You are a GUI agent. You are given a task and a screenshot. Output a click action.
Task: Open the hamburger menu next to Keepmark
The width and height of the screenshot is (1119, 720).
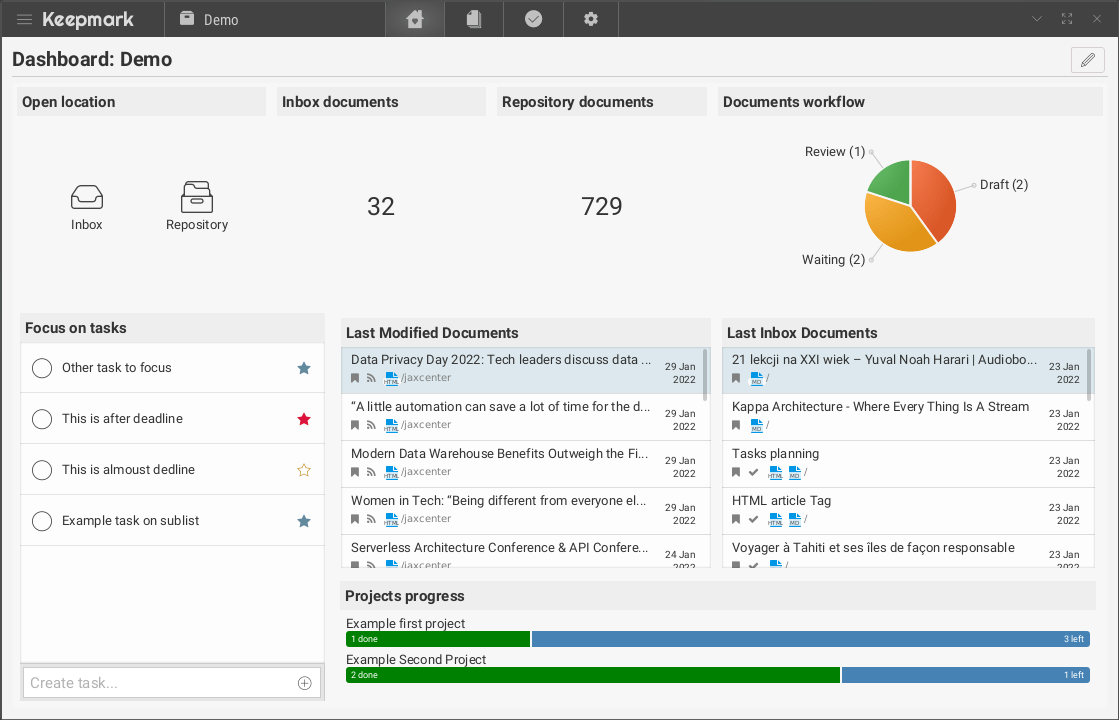(25, 19)
